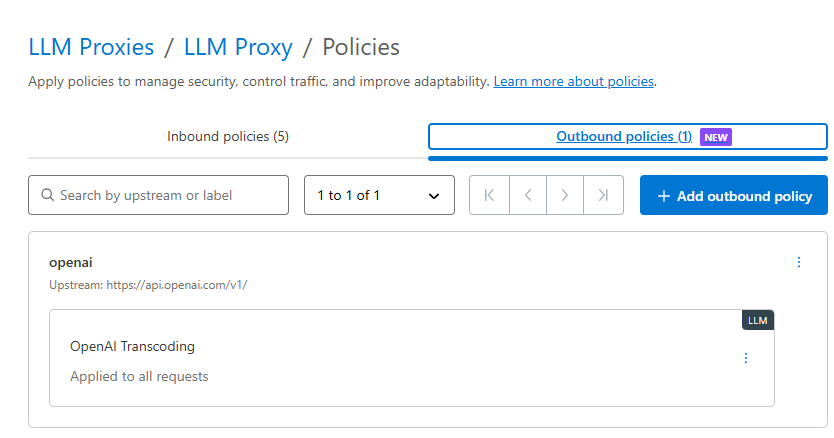Navigate to LLM Proxies breadcrumb
Image resolution: width=834 pixels, height=438 pixels.
[91, 47]
